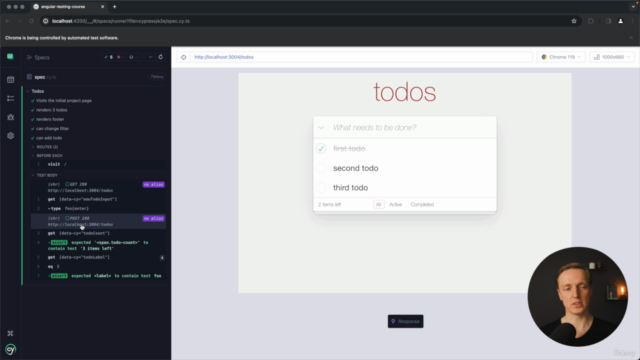Open spec.cy.ts file link
The image size is (640, 360).
(45, 77)
